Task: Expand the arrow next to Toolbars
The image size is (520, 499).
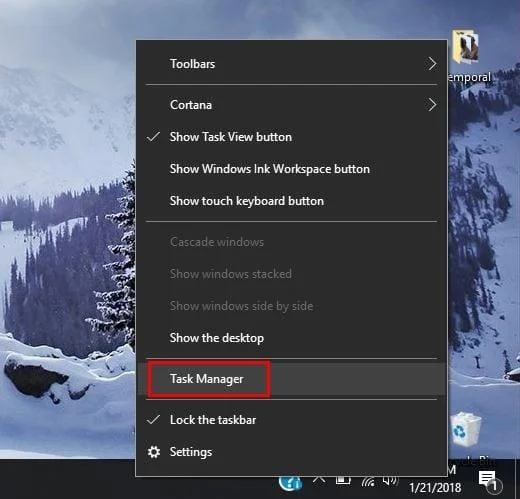Action: (x=432, y=64)
